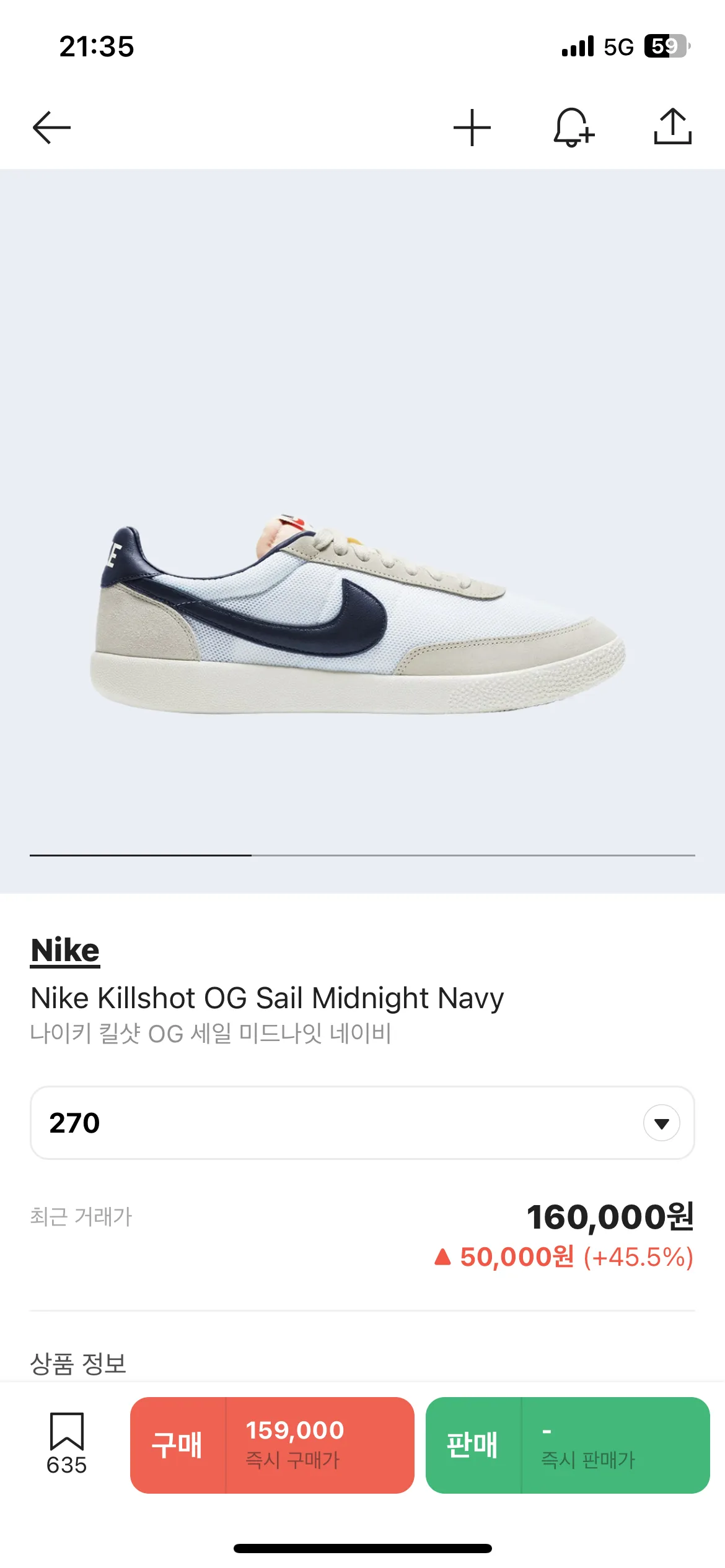The width and height of the screenshot is (725, 1568).
Task: Click the dropdown arrow in size selector
Action: tap(661, 1123)
